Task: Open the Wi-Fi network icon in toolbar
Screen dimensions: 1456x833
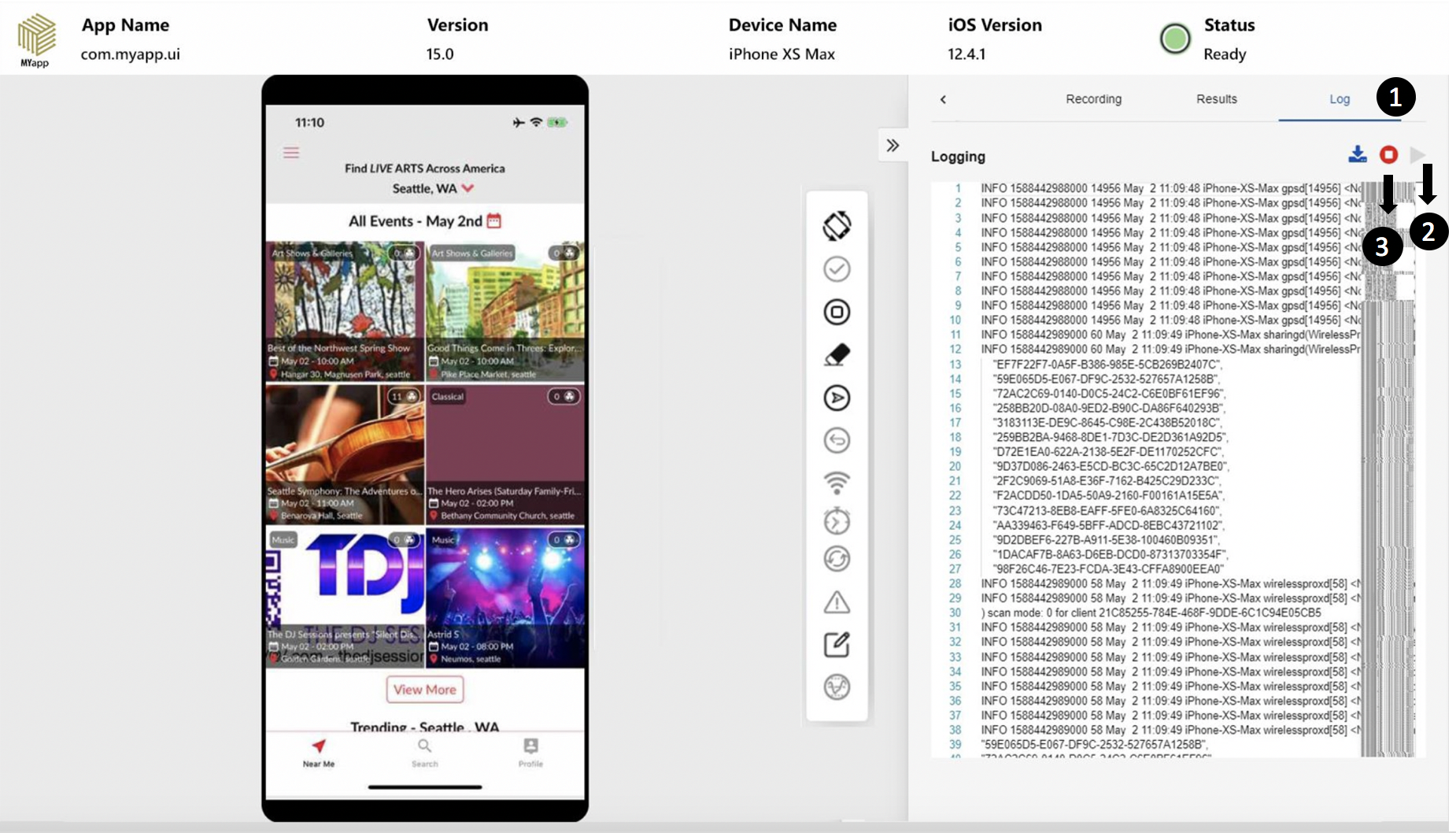Action: click(x=837, y=481)
